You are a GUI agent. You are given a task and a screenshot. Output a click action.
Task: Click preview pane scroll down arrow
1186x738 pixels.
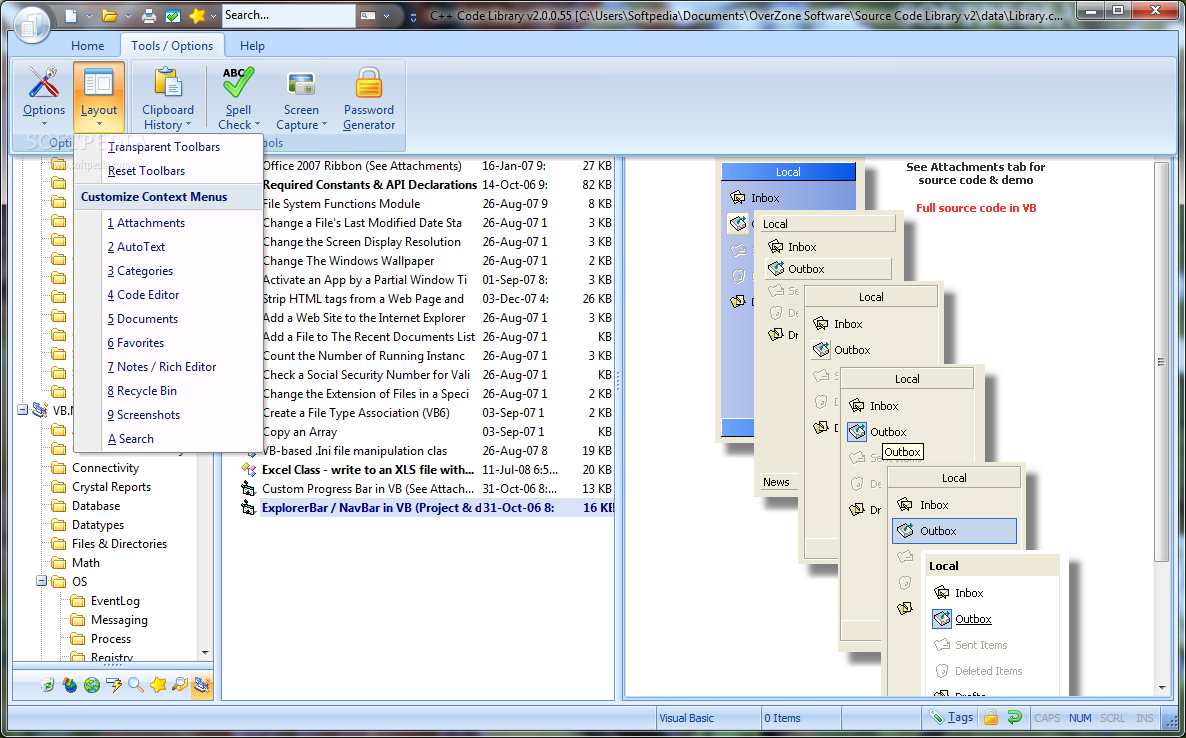click(1162, 688)
